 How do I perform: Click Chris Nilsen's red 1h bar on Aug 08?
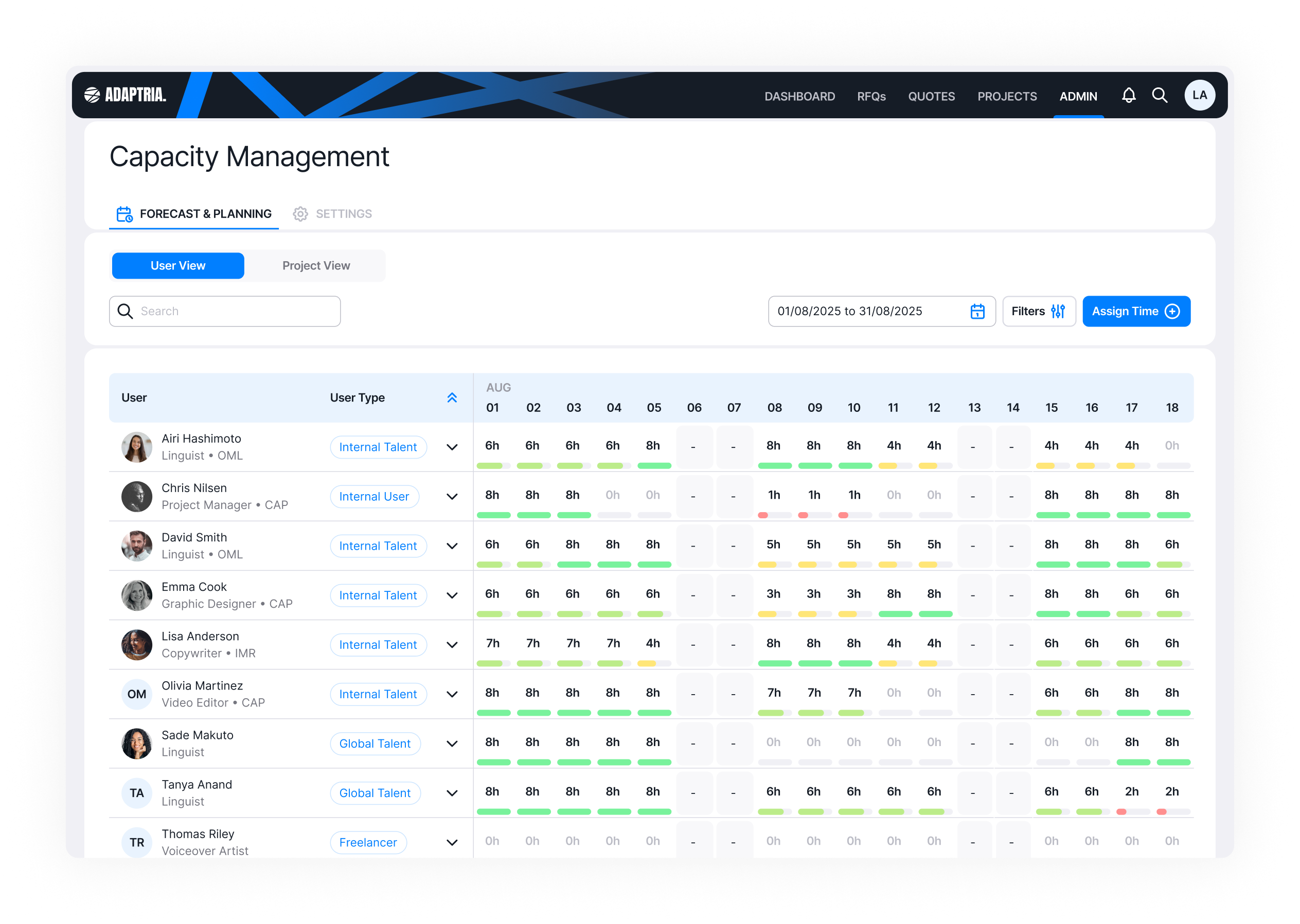pyautogui.click(x=763, y=516)
